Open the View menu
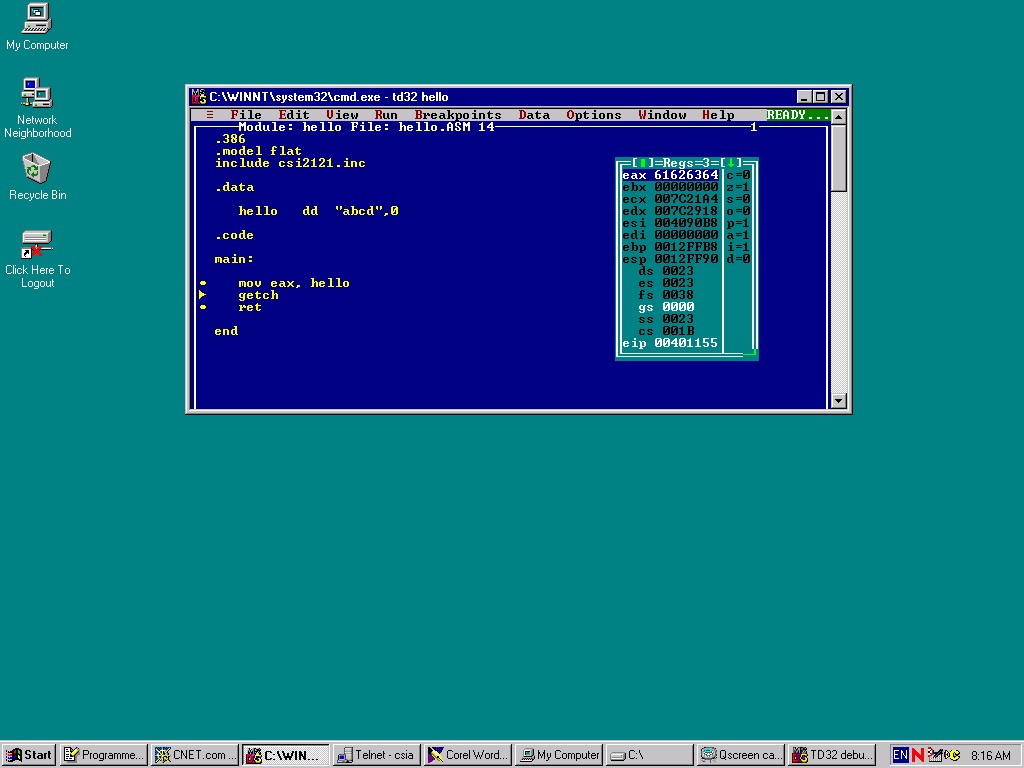 342,115
